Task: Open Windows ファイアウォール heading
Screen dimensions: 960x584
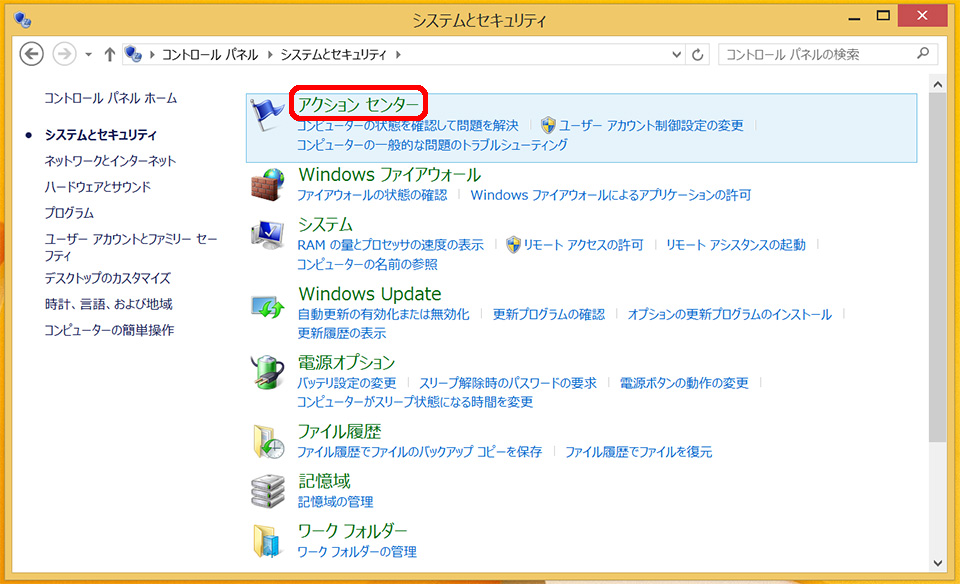Action: [389, 175]
